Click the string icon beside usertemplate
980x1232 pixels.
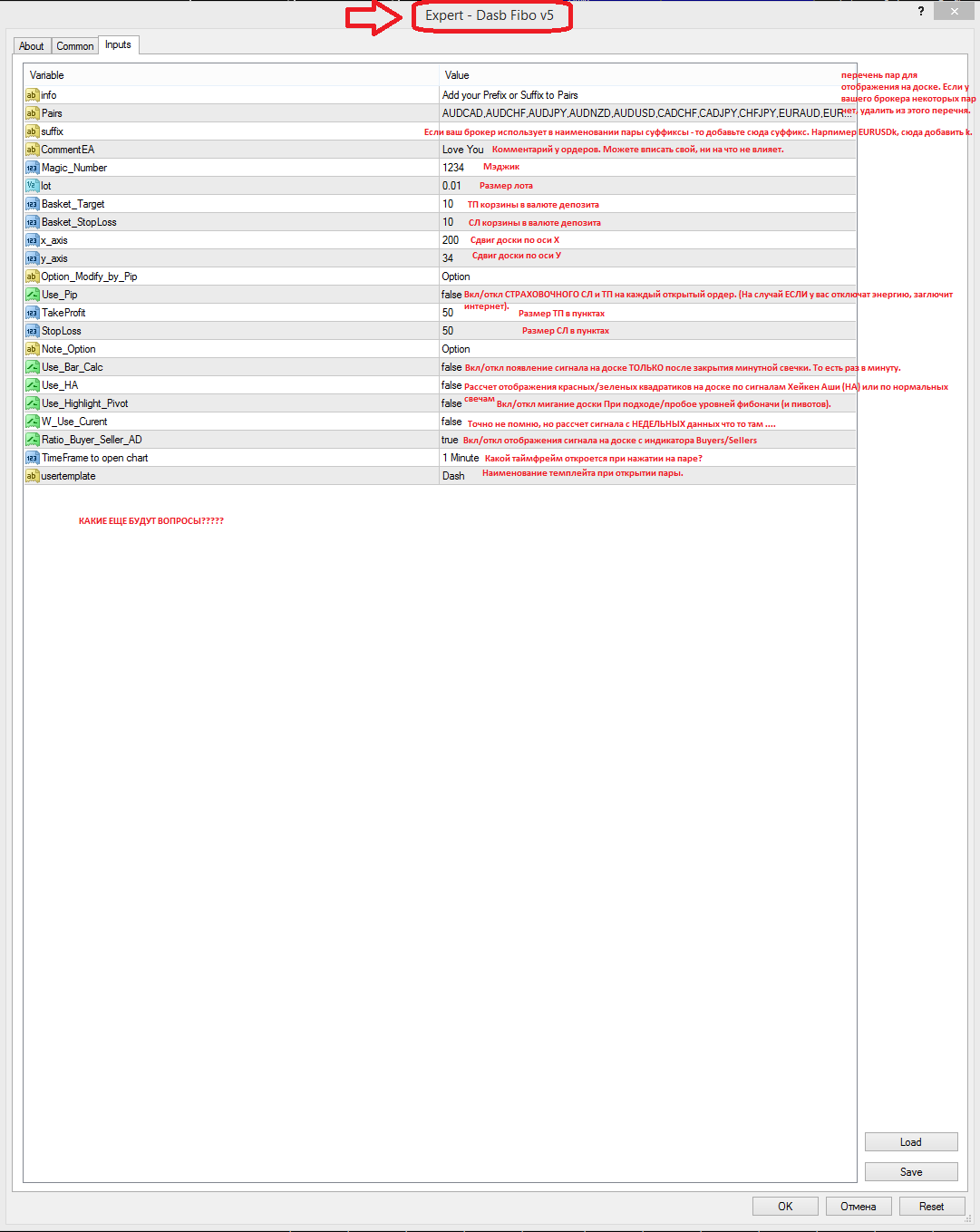(x=32, y=476)
